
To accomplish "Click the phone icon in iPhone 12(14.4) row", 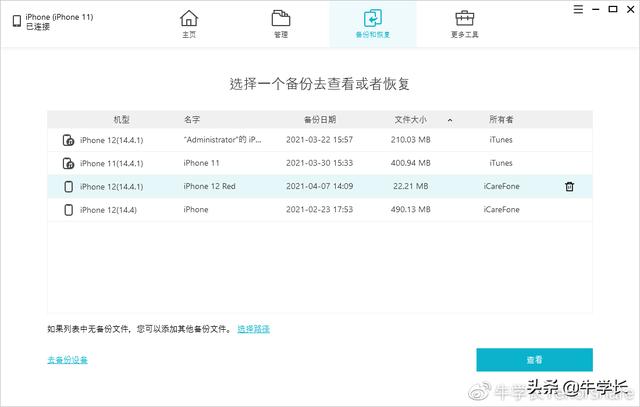I will 69,210.
